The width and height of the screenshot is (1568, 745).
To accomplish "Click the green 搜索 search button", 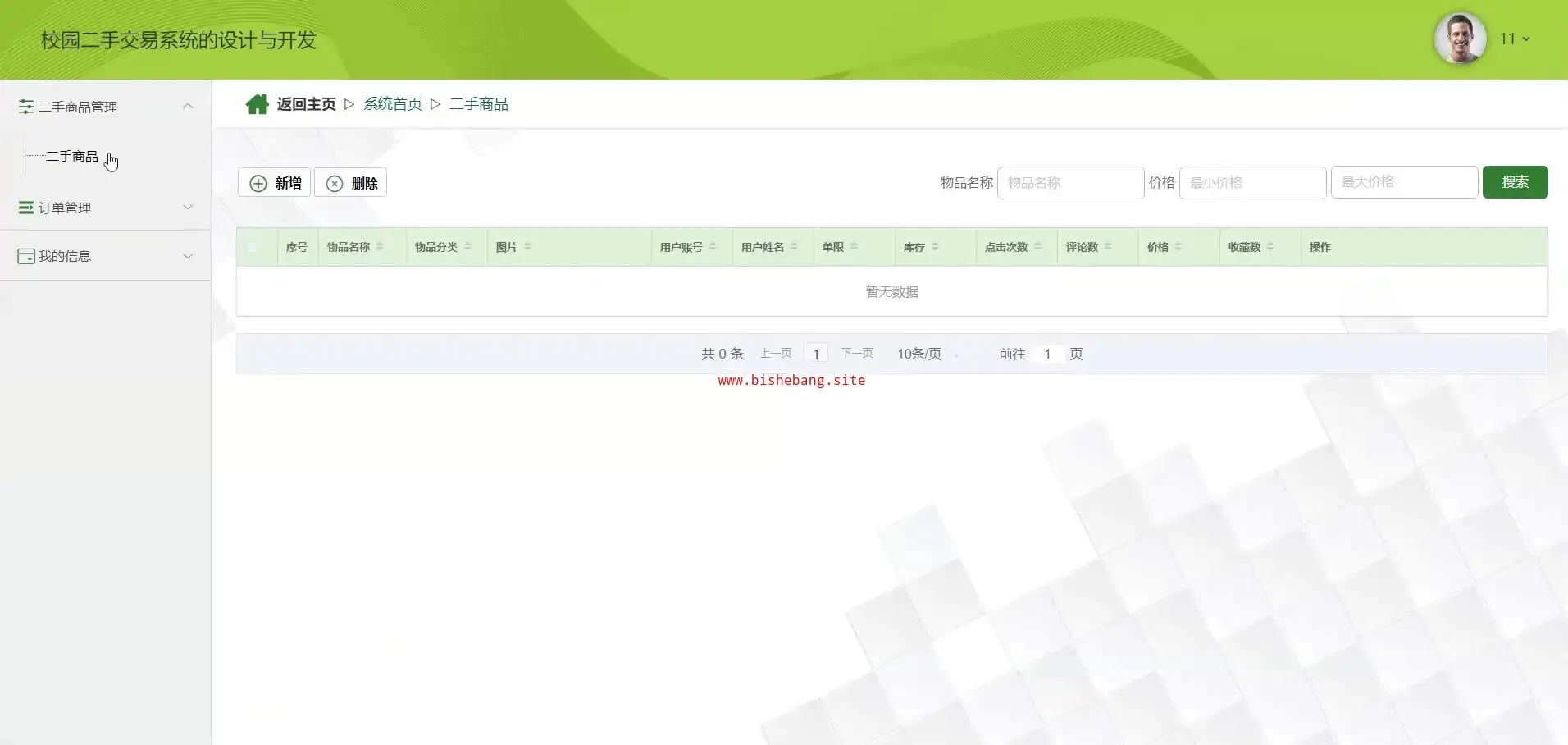I will 1515,182.
